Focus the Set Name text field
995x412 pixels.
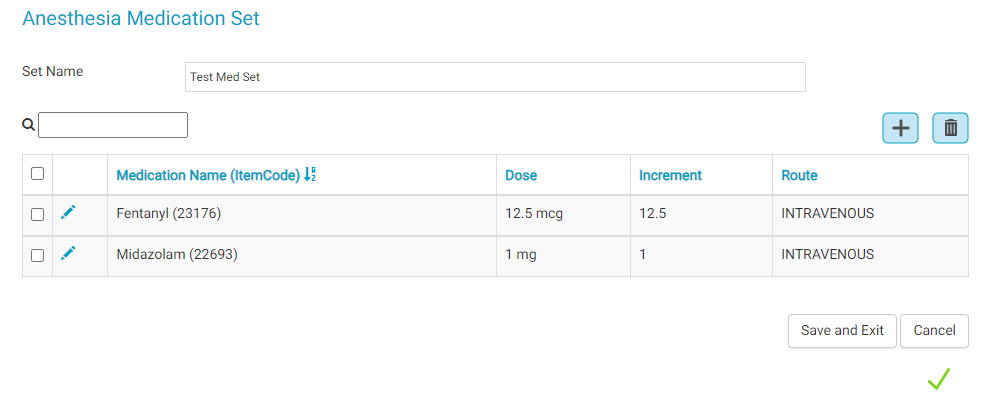(495, 77)
